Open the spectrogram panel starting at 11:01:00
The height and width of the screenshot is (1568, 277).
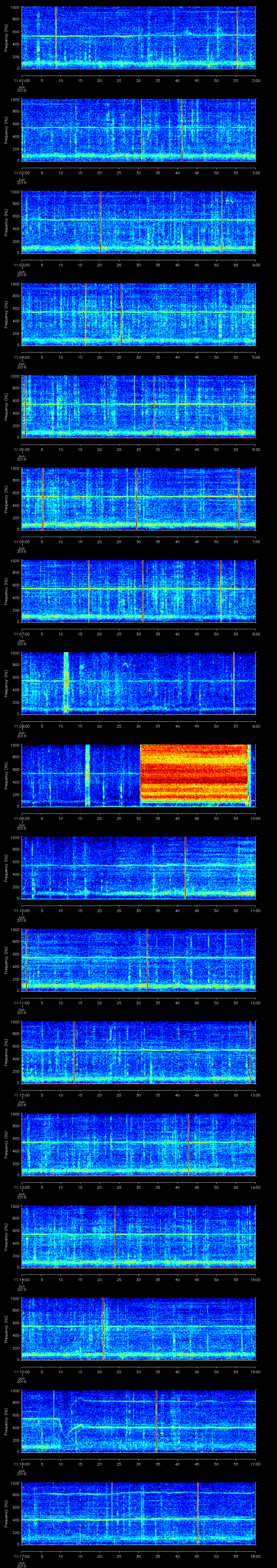tap(139, 38)
